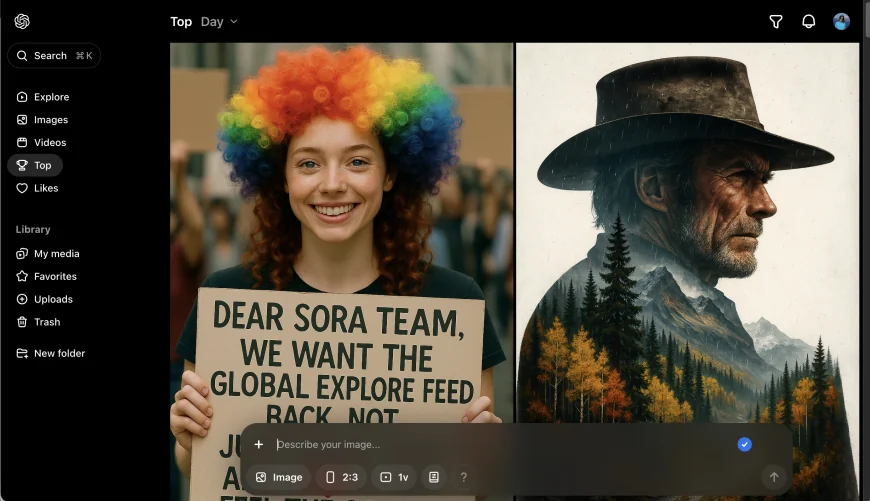This screenshot has height=501, width=870.
Task: Open the Search box in sidebar
Action: (x=54, y=55)
